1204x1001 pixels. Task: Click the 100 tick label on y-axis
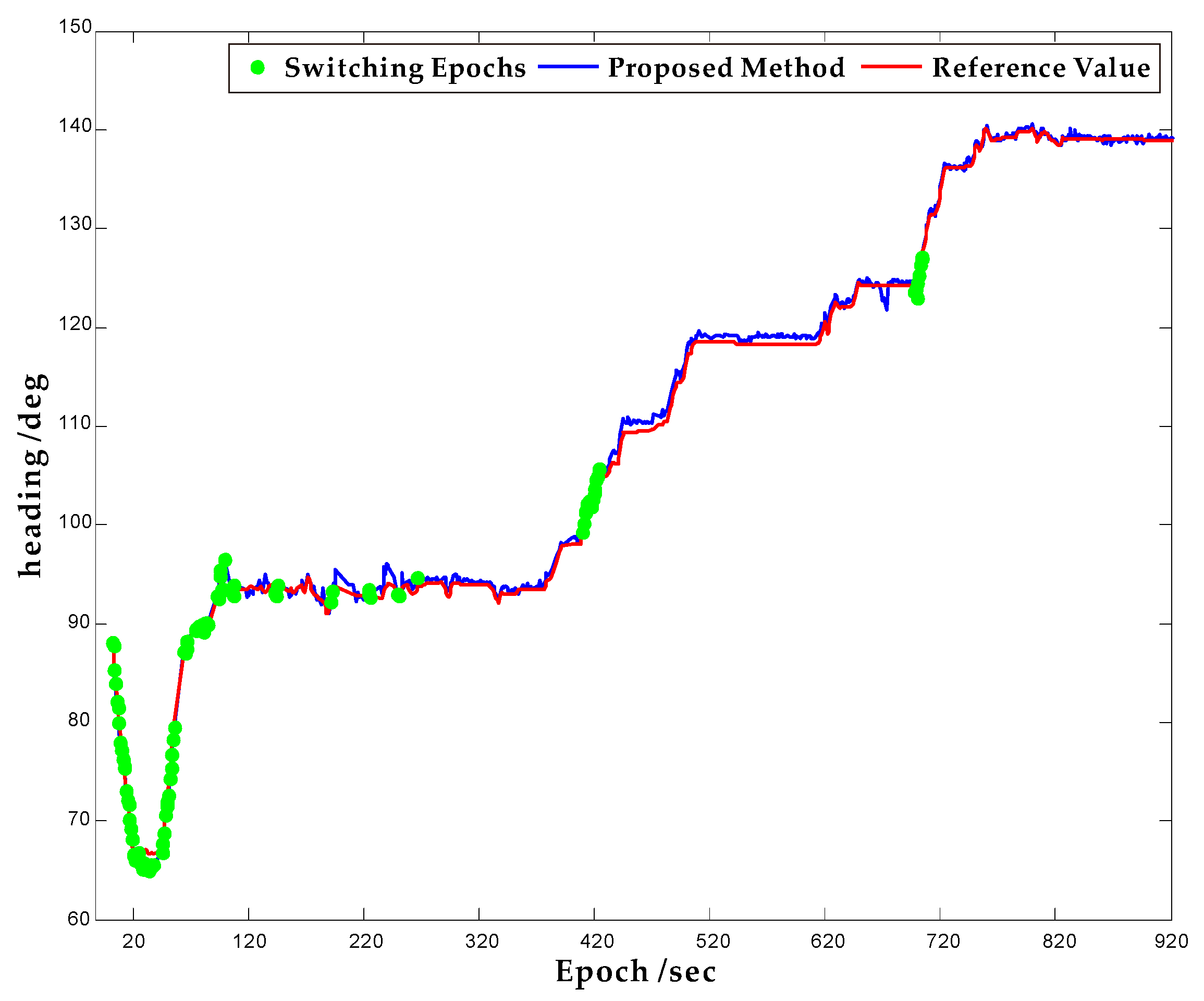[75, 522]
